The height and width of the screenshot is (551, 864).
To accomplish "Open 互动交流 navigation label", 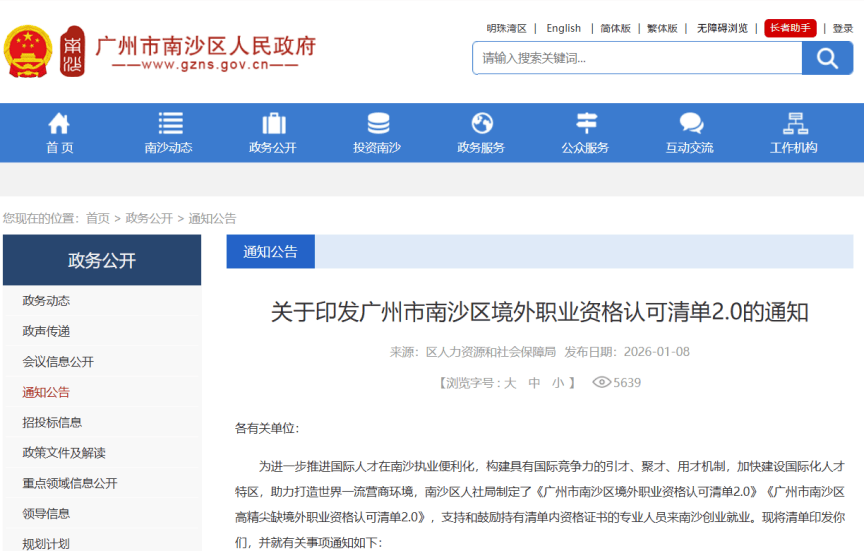I will point(689,148).
